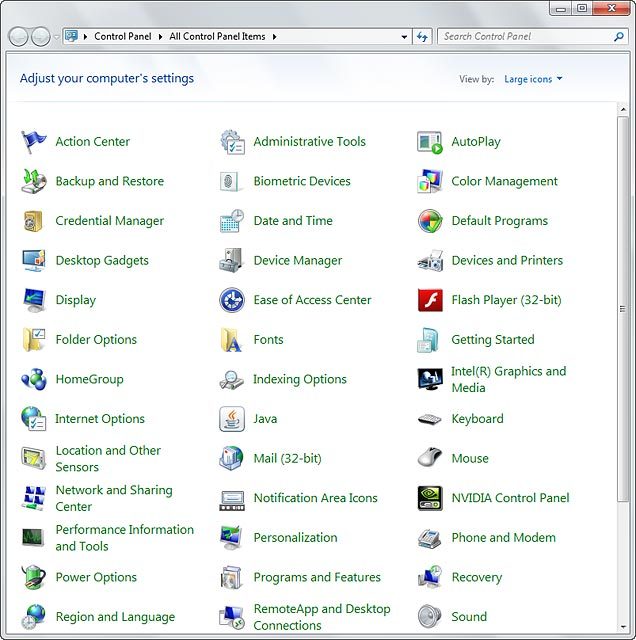The width and height of the screenshot is (636, 640).
Task: Open the Mouse icon
Action: click(x=430, y=457)
